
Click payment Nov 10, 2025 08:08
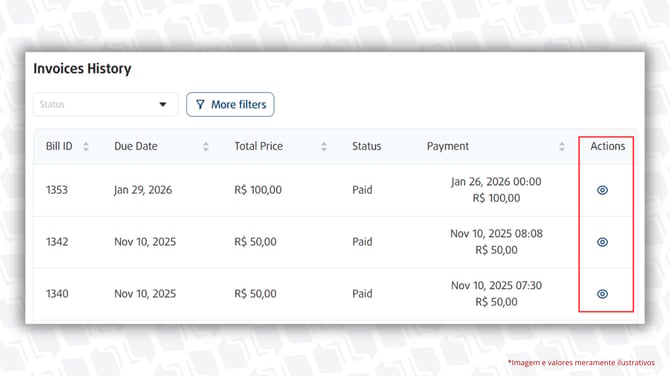pos(497,234)
